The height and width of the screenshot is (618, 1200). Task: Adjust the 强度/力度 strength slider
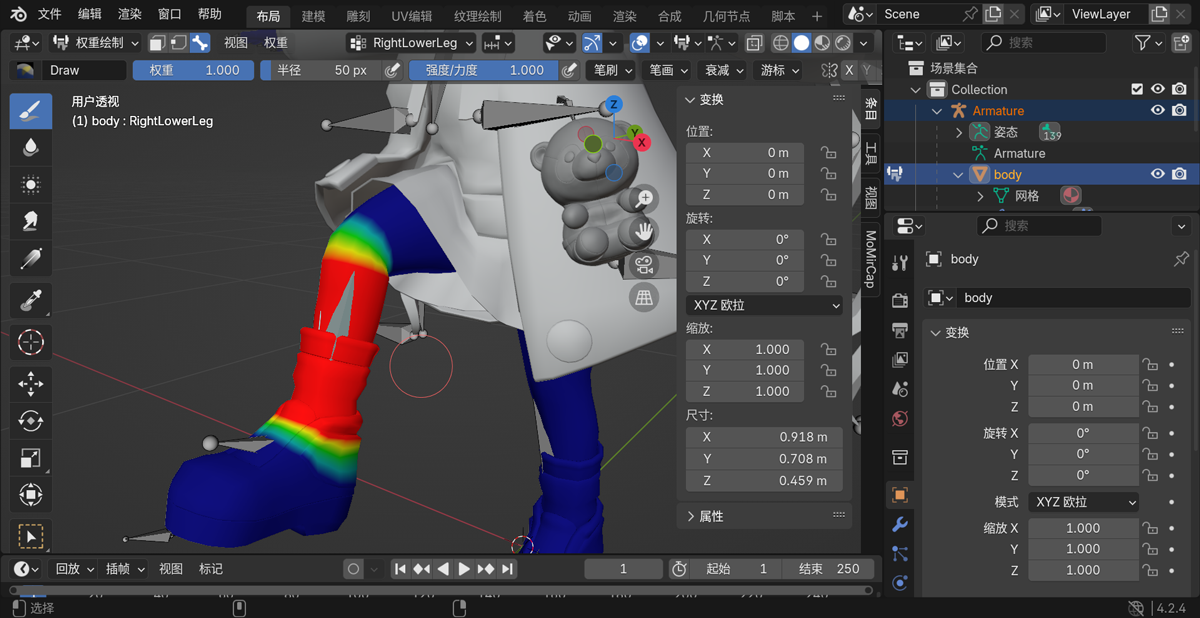coord(484,70)
